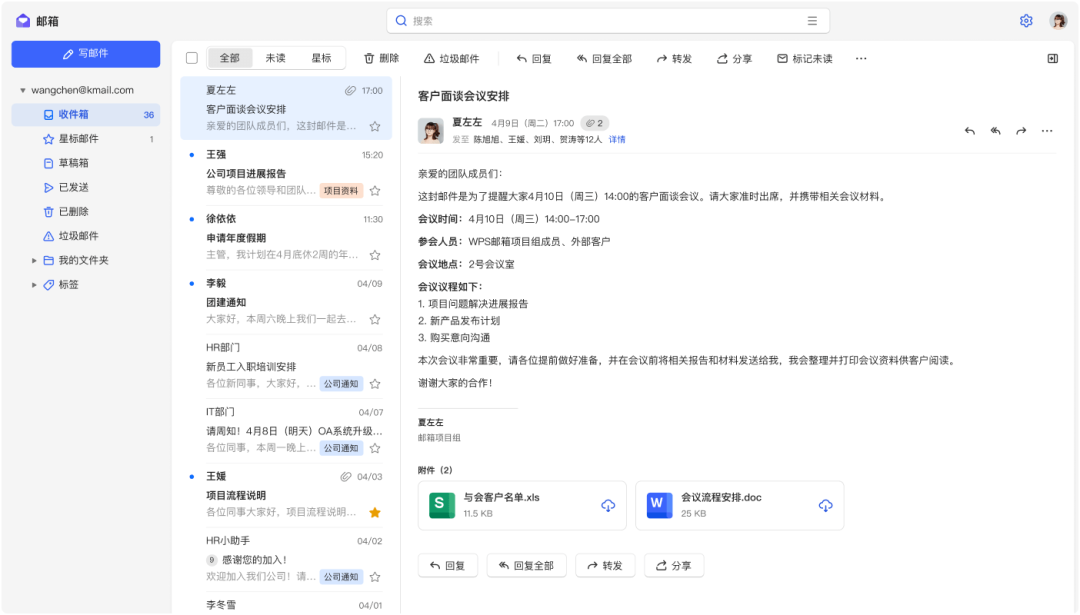Switch to the 未读 tab
The image size is (1080, 615).
[x=275, y=59]
